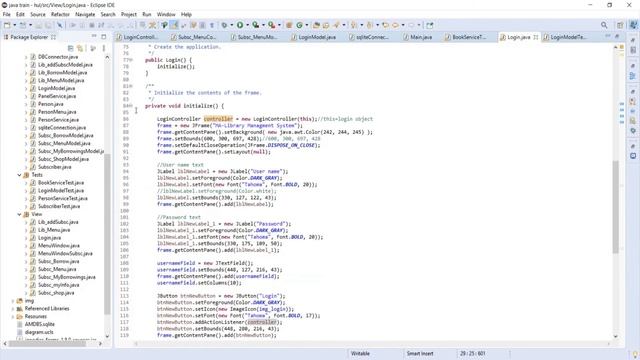Click the Save toolbar icon
640x360 pixels.
pyautogui.click(x=38, y=25)
